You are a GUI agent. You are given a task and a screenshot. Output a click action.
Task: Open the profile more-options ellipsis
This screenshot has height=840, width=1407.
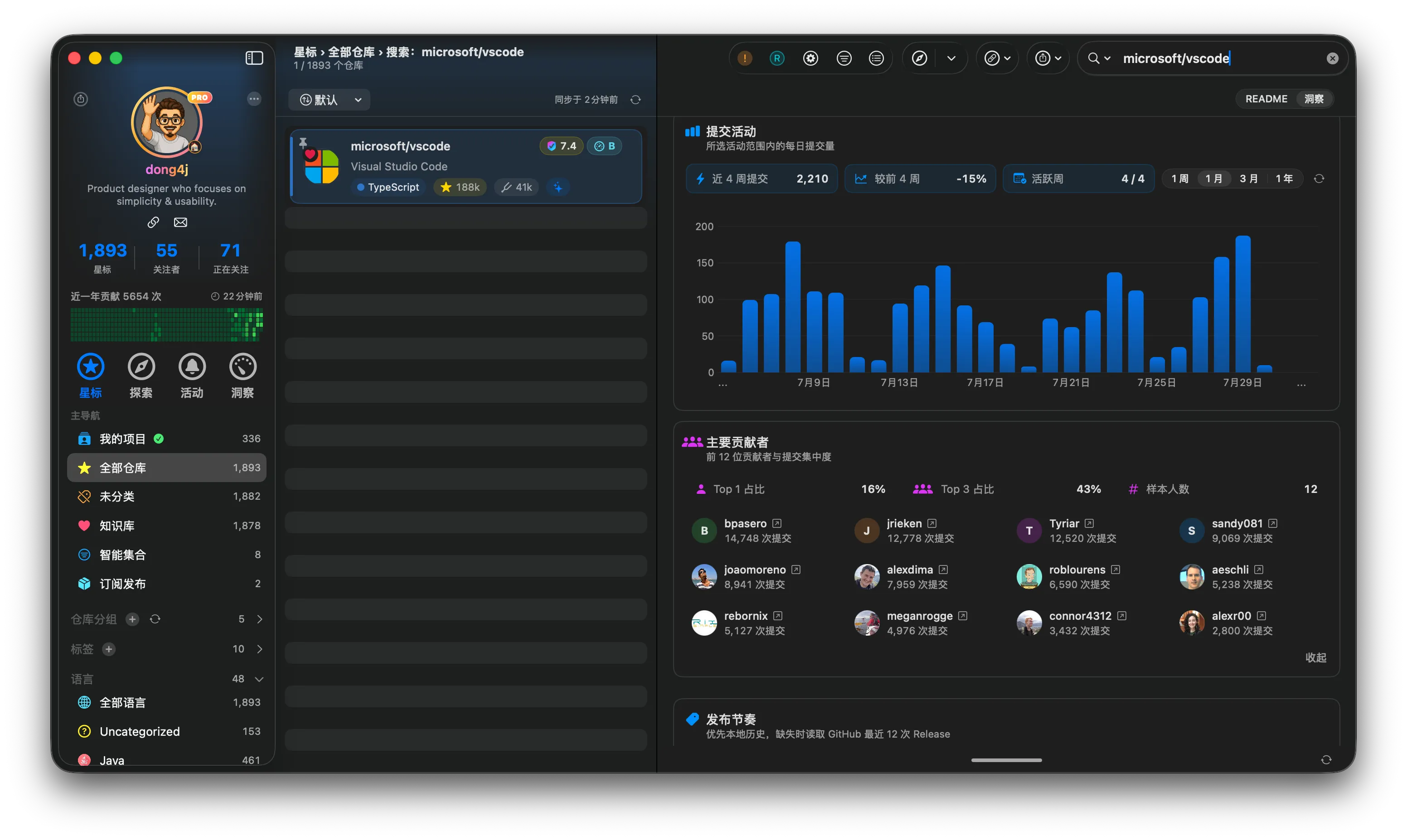[x=254, y=99]
